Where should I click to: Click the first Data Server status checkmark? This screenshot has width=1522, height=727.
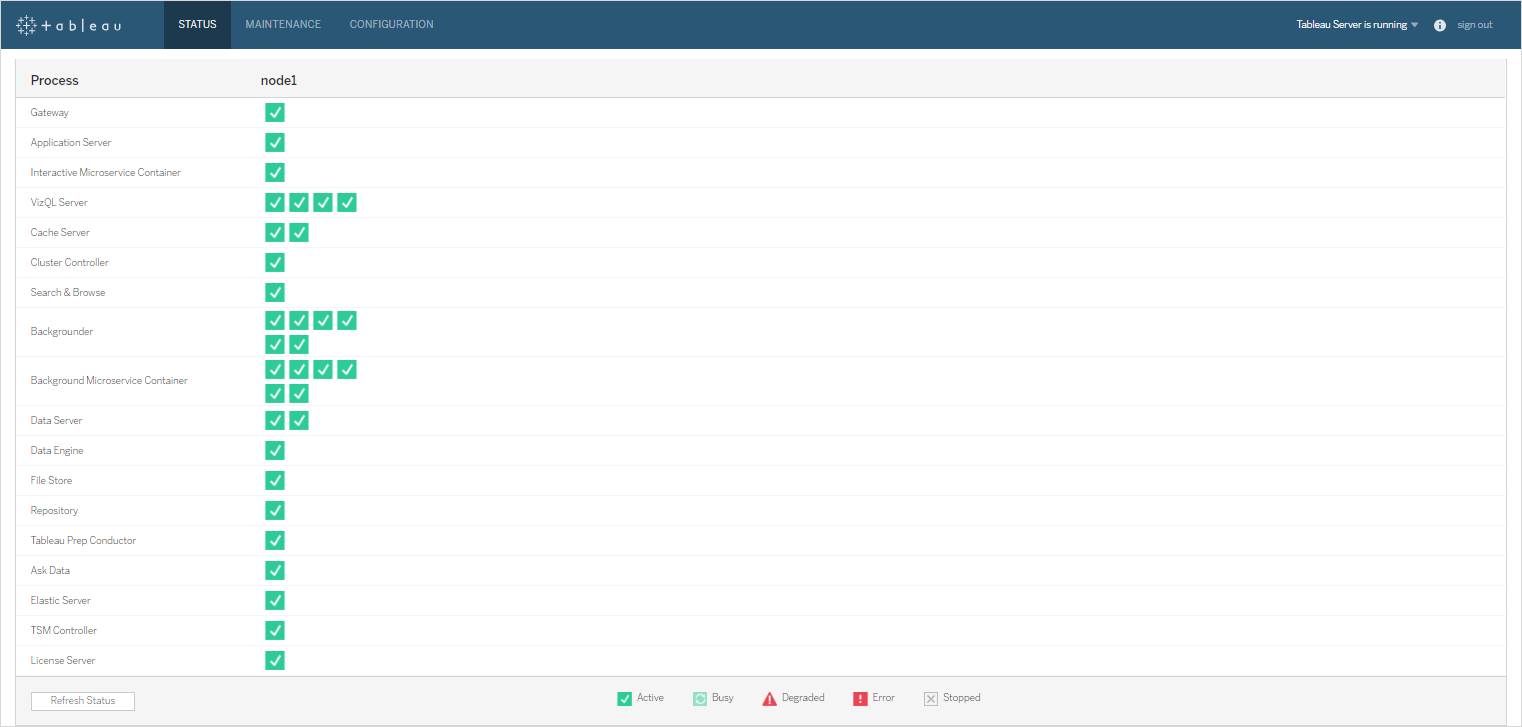click(275, 420)
